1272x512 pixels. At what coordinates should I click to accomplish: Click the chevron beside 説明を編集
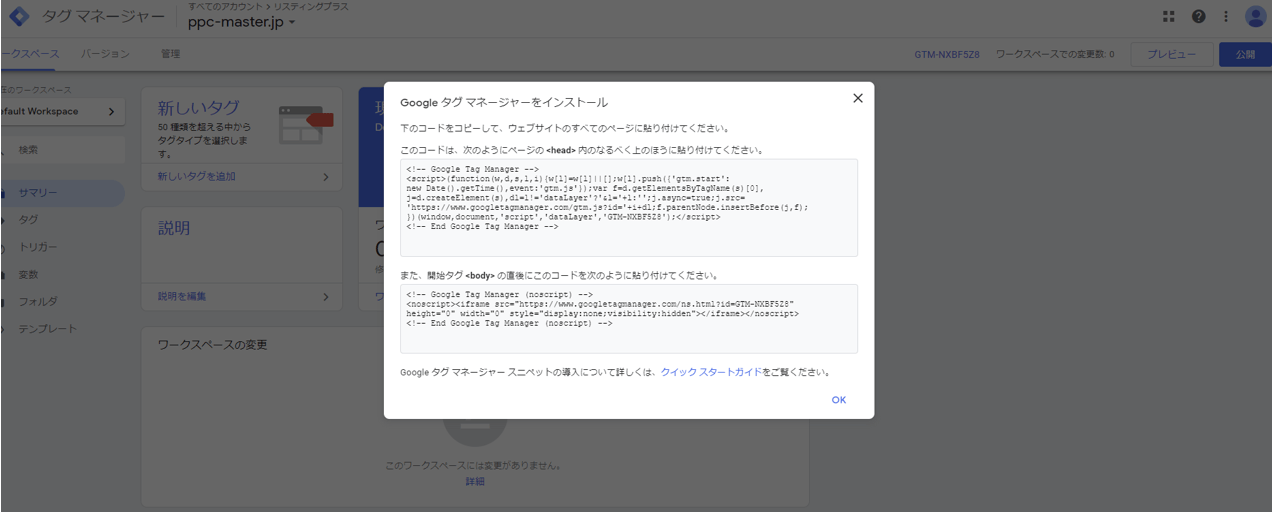[x=326, y=297]
